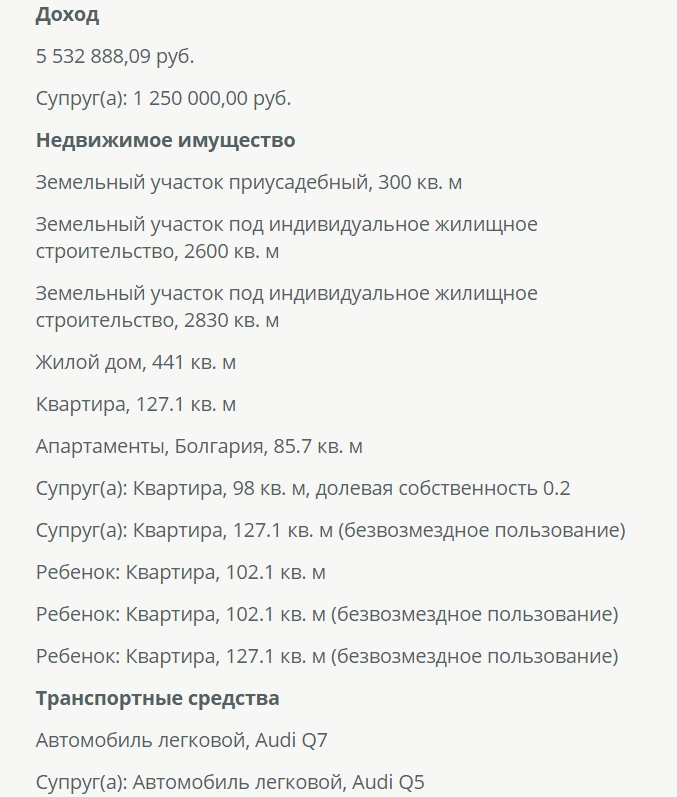Click the child 127.1 кв. м безвозмездное пользование line
677x797 pixels.
pyautogui.click(x=327, y=656)
